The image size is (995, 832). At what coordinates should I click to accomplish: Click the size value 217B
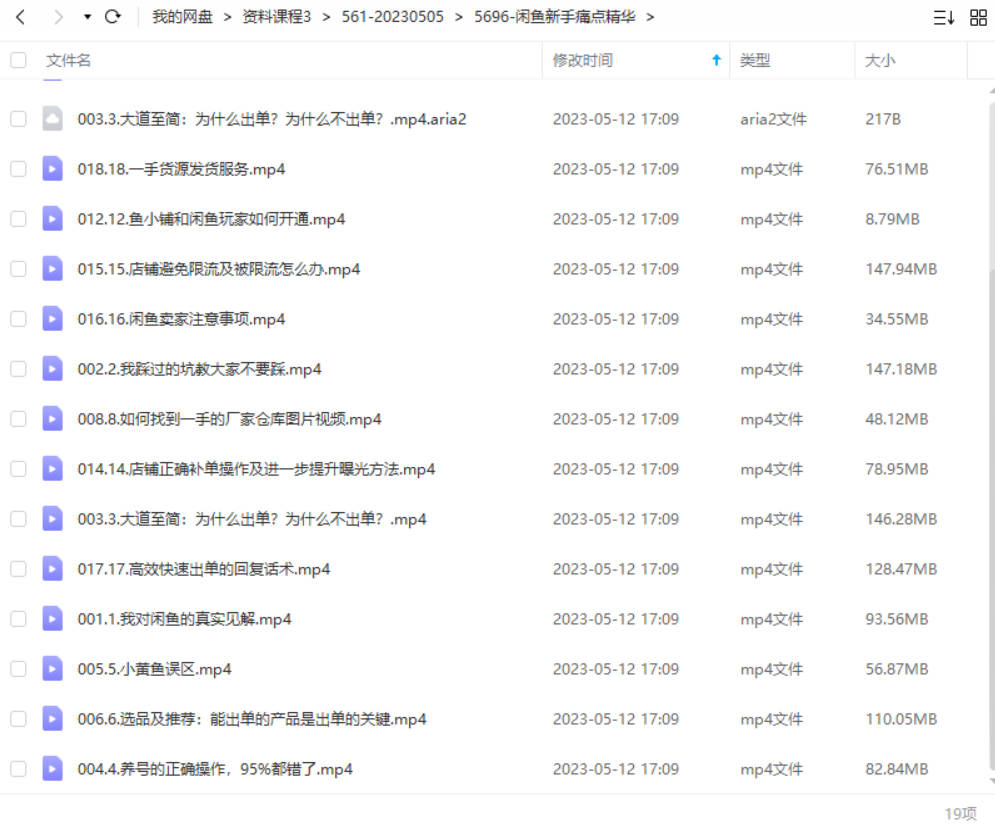point(883,119)
